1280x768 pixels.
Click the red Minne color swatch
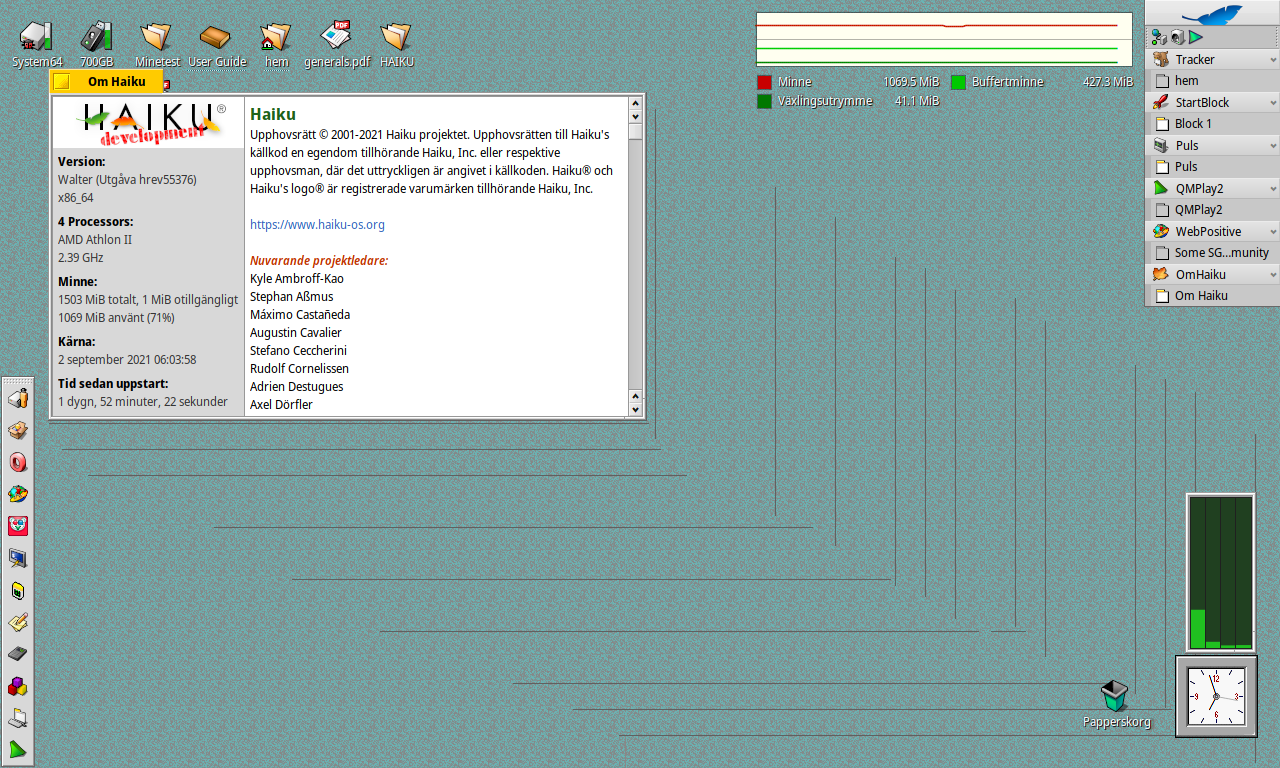tap(765, 82)
